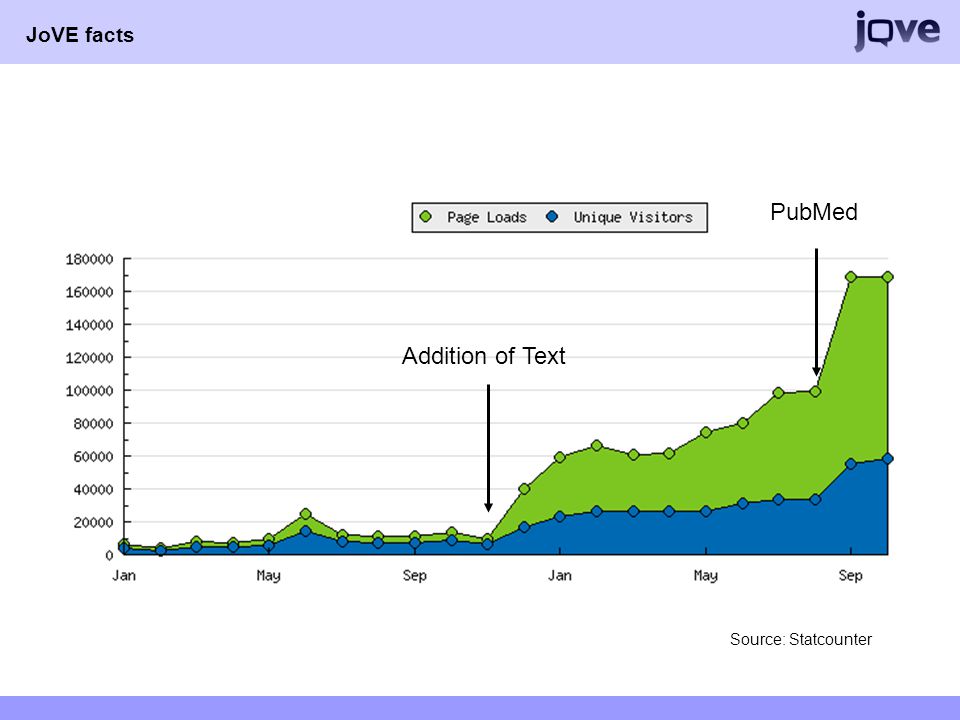Click the 100000 y-axis label
Viewport: 960px width, 720px height.
point(89,391)
